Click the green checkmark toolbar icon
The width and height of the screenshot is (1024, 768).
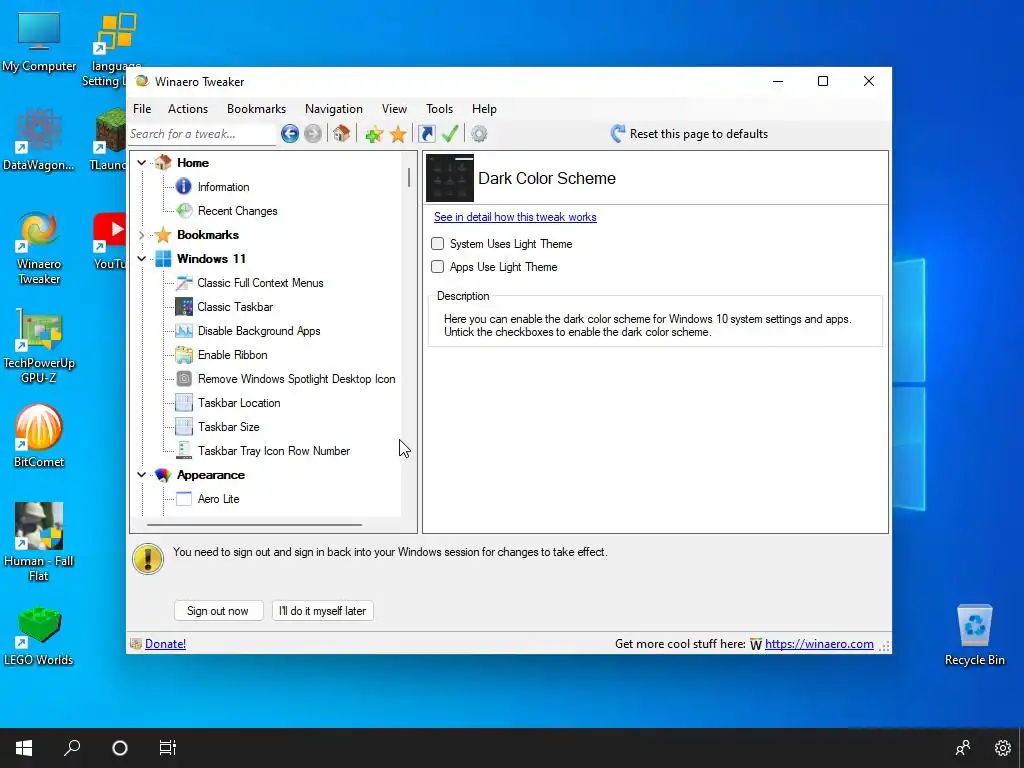pos(450,134)
